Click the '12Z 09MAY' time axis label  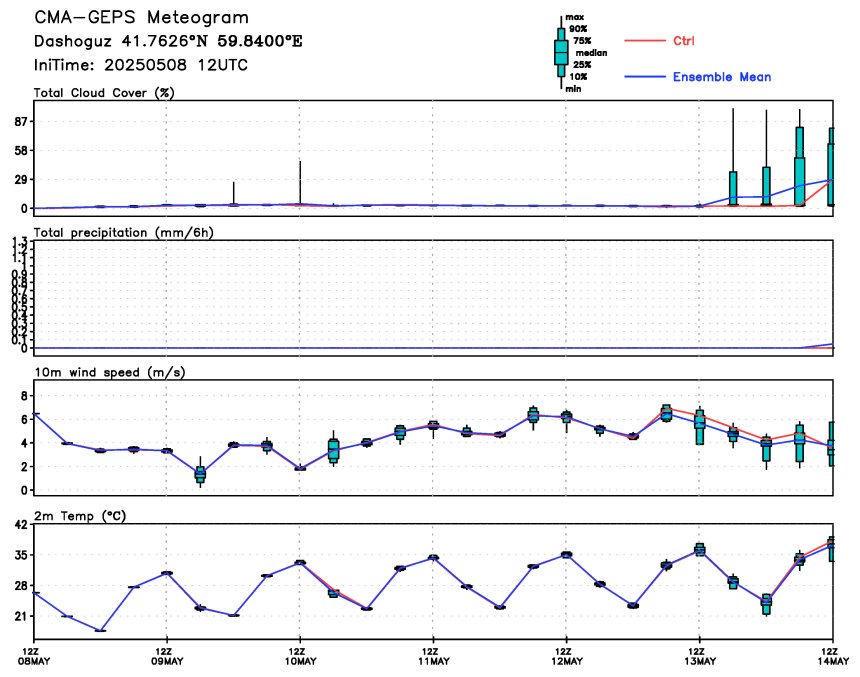(167, 656)
